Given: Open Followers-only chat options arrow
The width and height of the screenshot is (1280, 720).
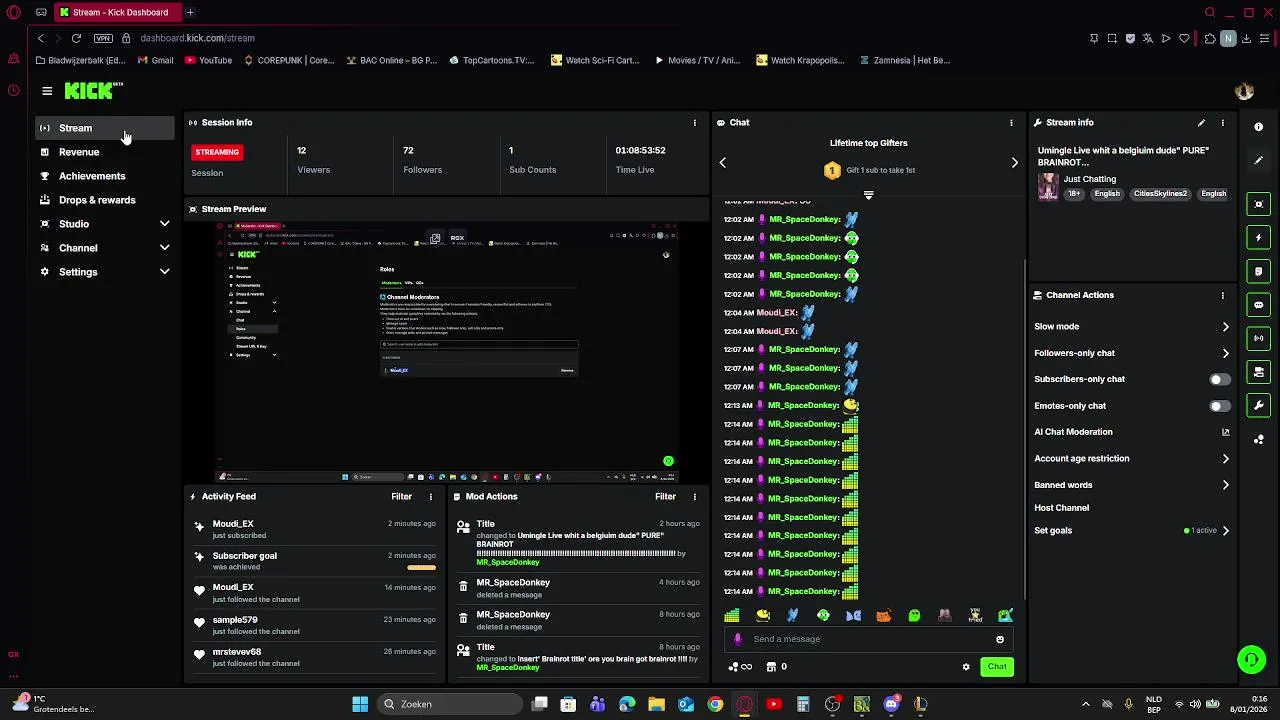Looking at the screenshot, I should coord(1226,353).
